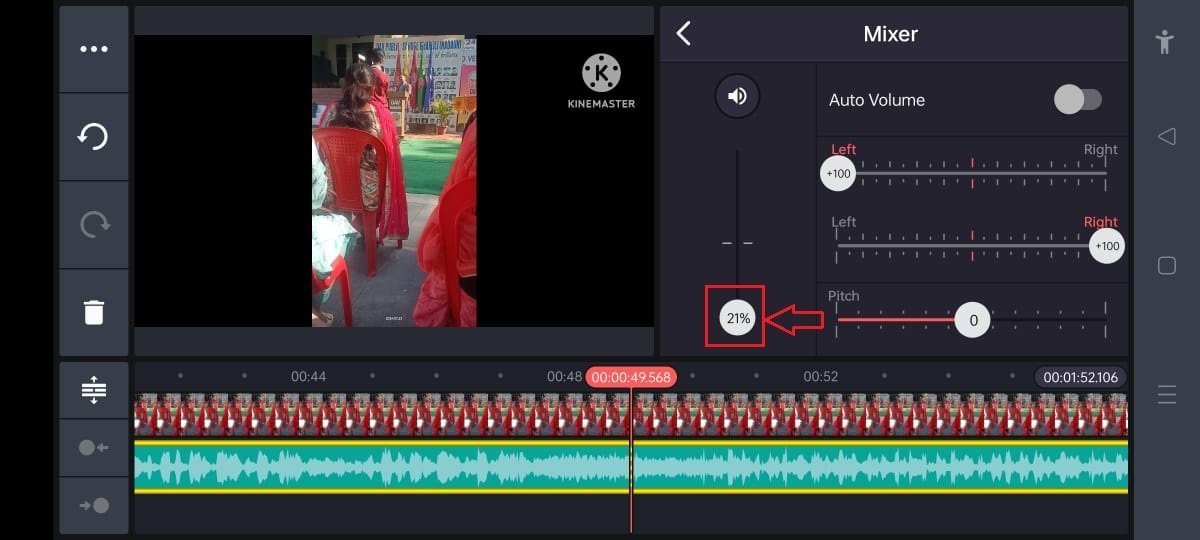The image size is (1200, 540).
Task: Click the upper pan slider +100 knob
Action: (837, 174)
